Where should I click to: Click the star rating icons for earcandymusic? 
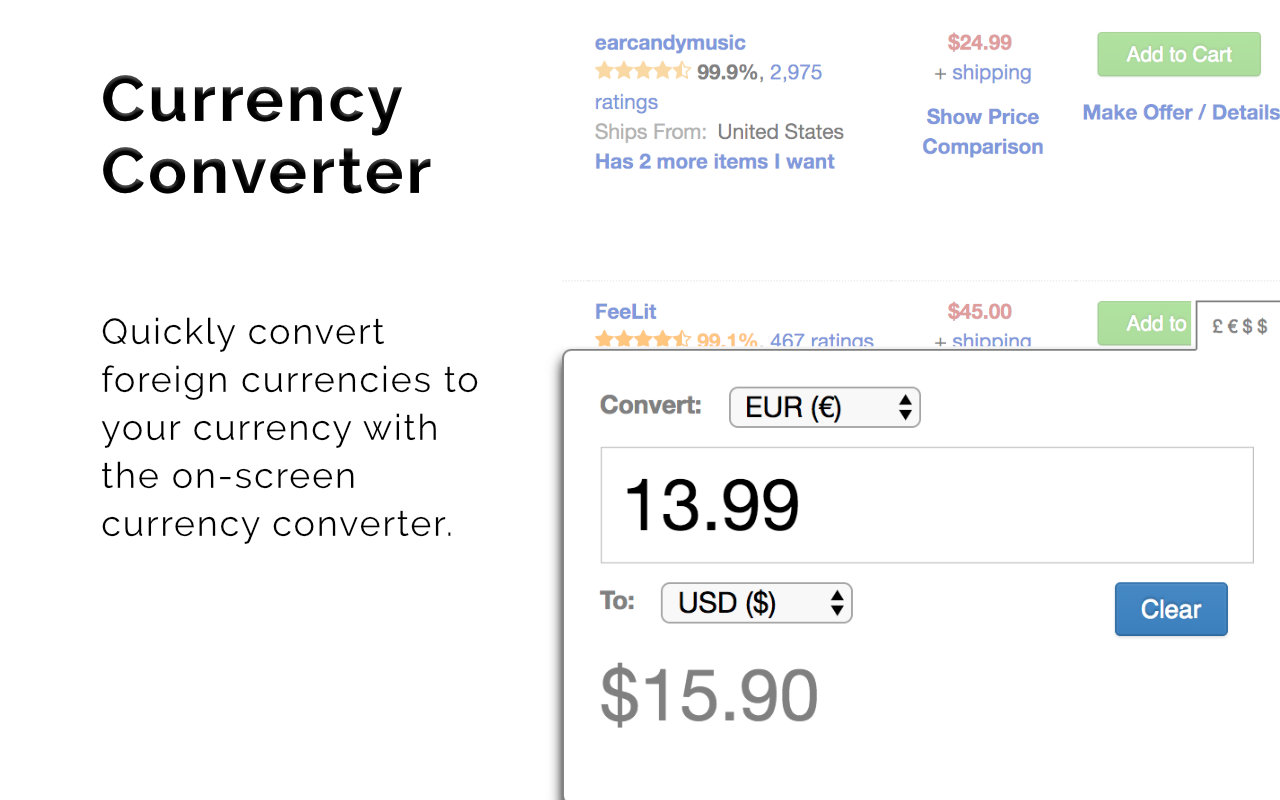point(642,71)
